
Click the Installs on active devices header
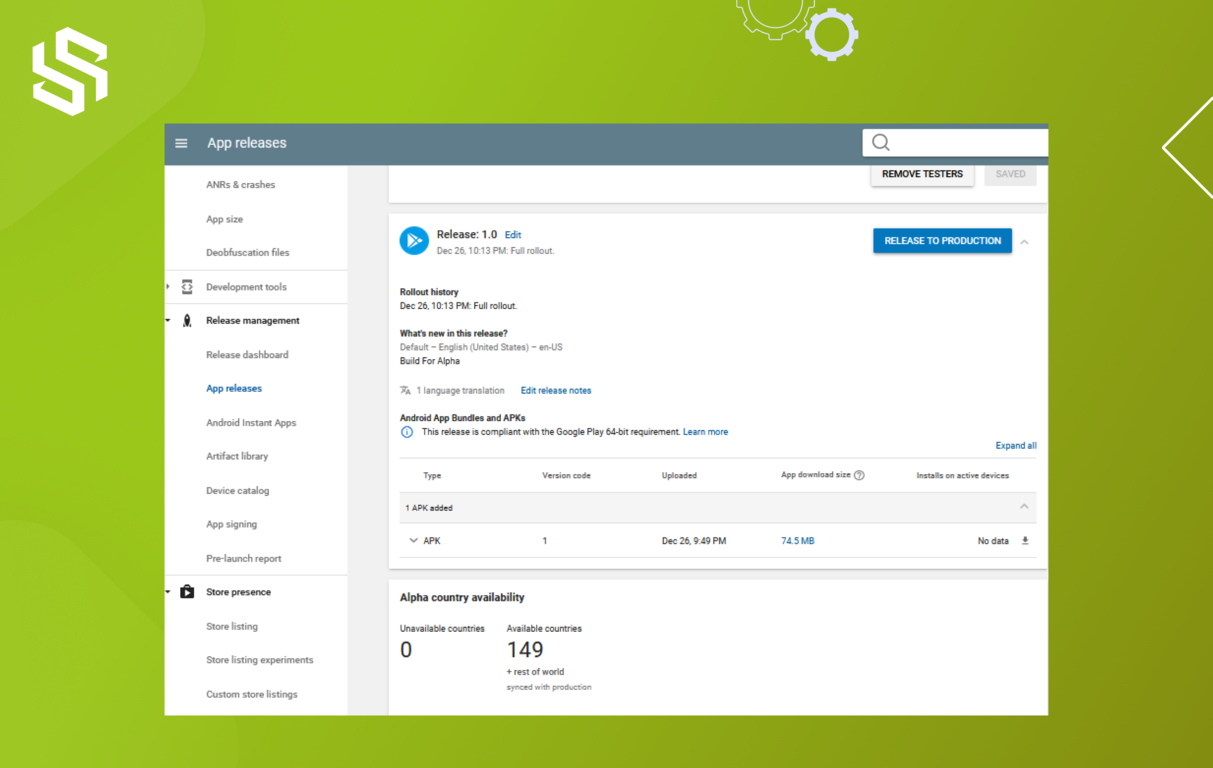[x=962, y=476]
